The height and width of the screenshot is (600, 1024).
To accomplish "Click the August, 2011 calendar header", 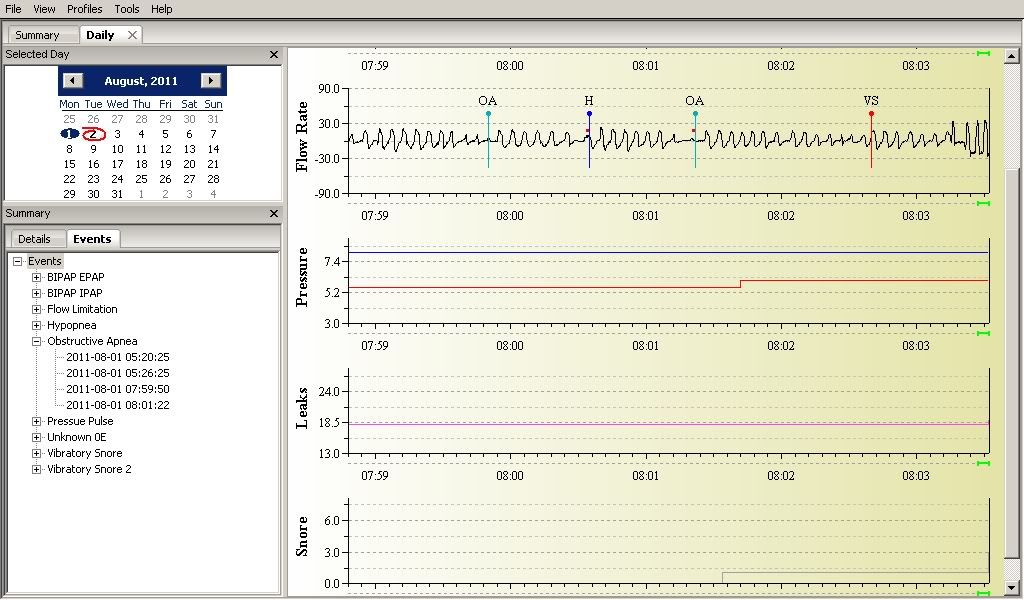I will [141, 81].
